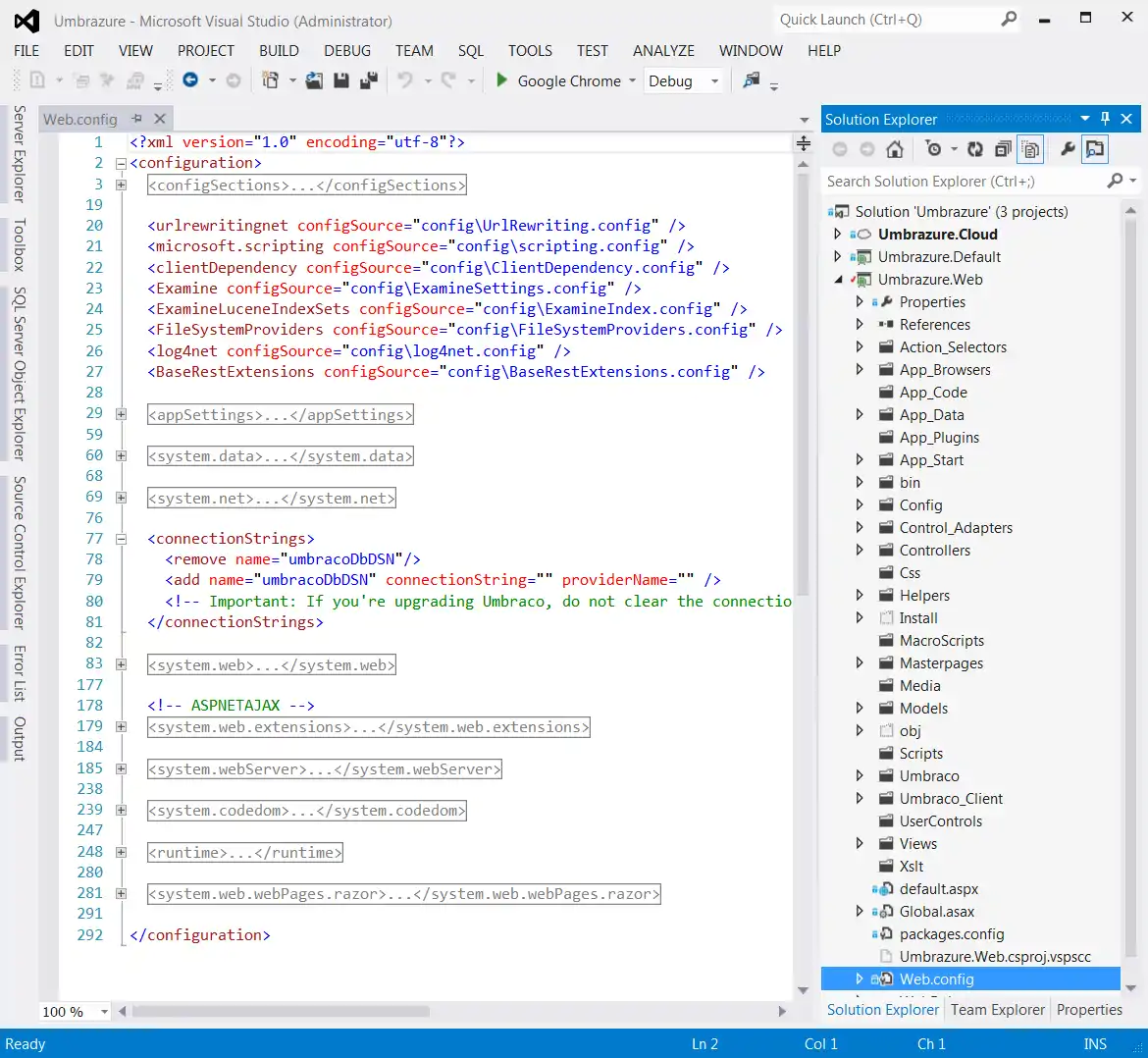Select the App_Code folder

tap(933, 393)
